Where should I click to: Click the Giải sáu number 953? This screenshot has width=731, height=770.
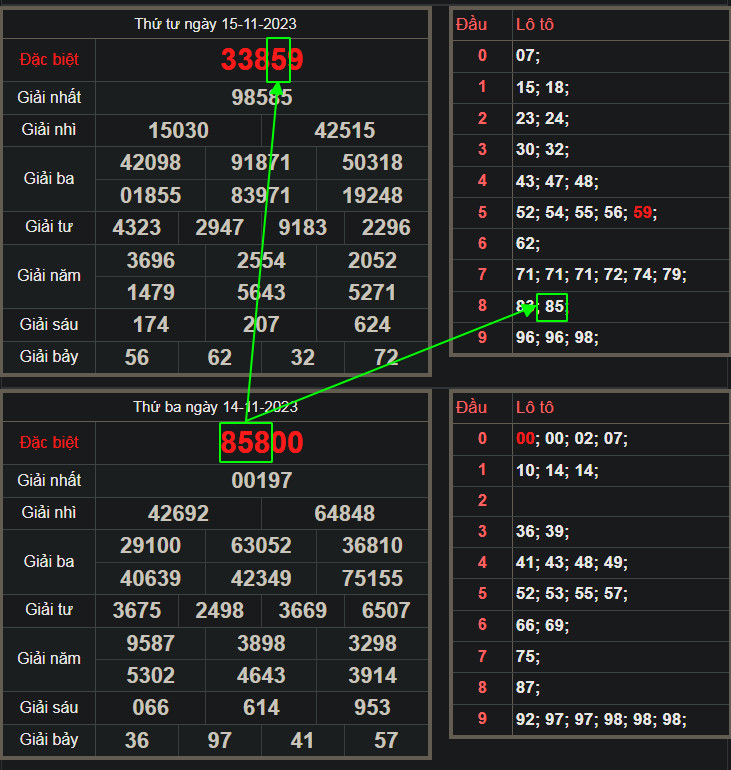[x=372, y=708]
